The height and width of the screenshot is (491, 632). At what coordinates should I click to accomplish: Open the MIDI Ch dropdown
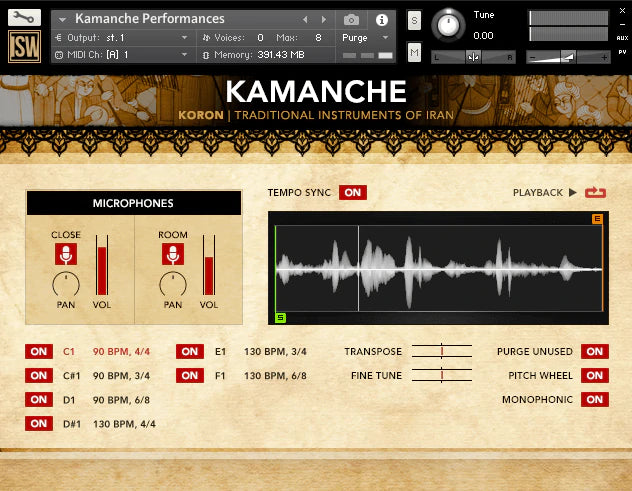184,54
